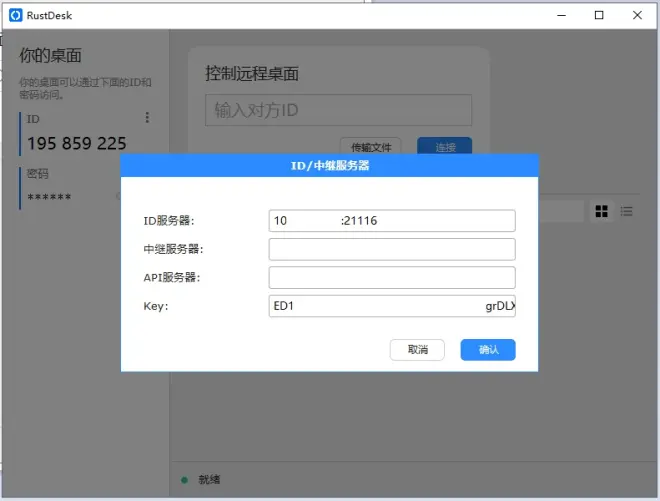Click inside the Key input field

392,306
